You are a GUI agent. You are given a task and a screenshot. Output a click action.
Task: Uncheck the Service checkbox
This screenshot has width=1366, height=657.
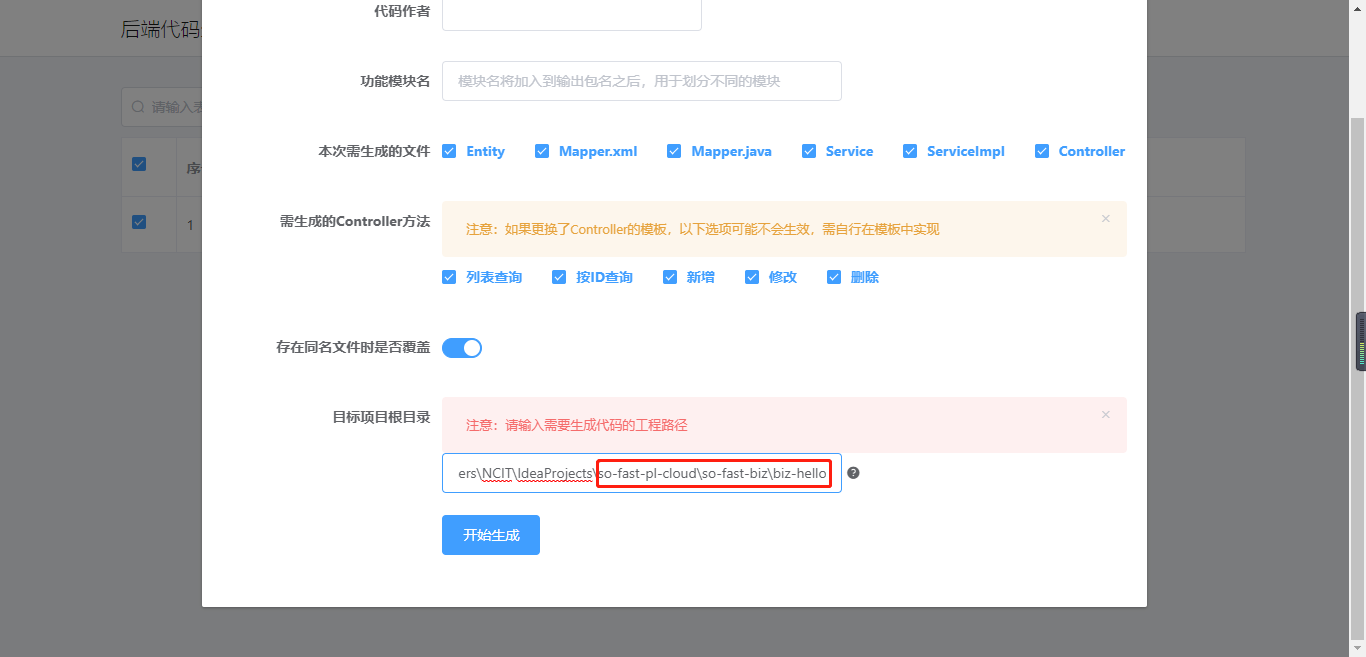pos(808,151)
